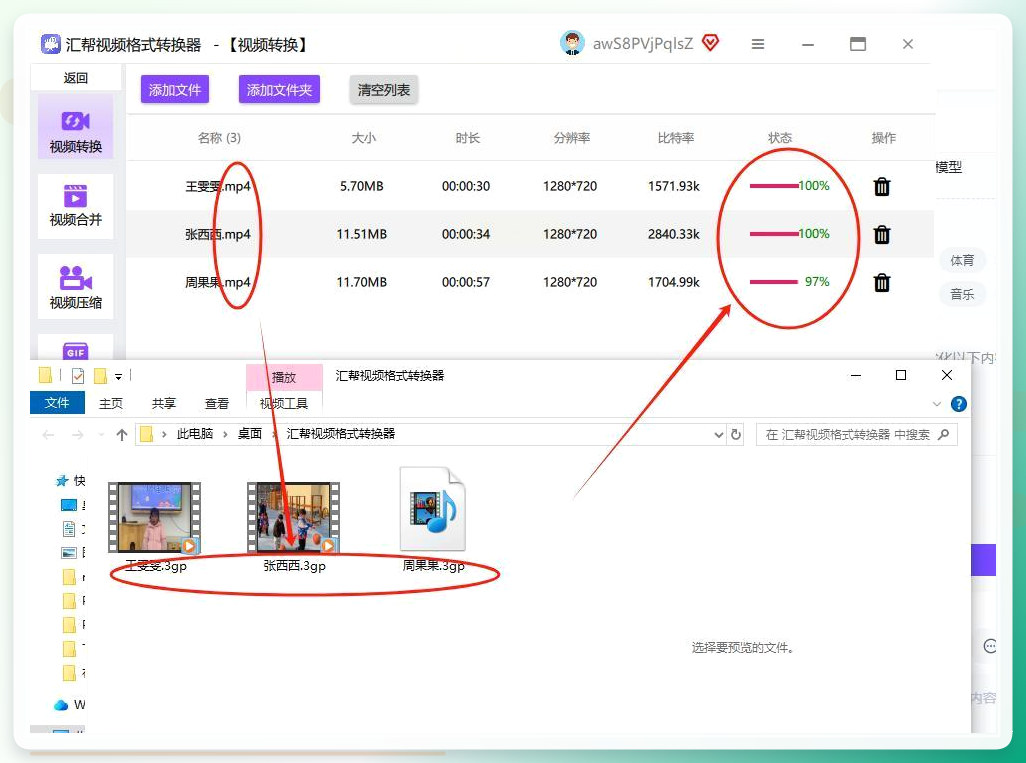
Task: Click the 清空列表 button
Action: point(384,90)
